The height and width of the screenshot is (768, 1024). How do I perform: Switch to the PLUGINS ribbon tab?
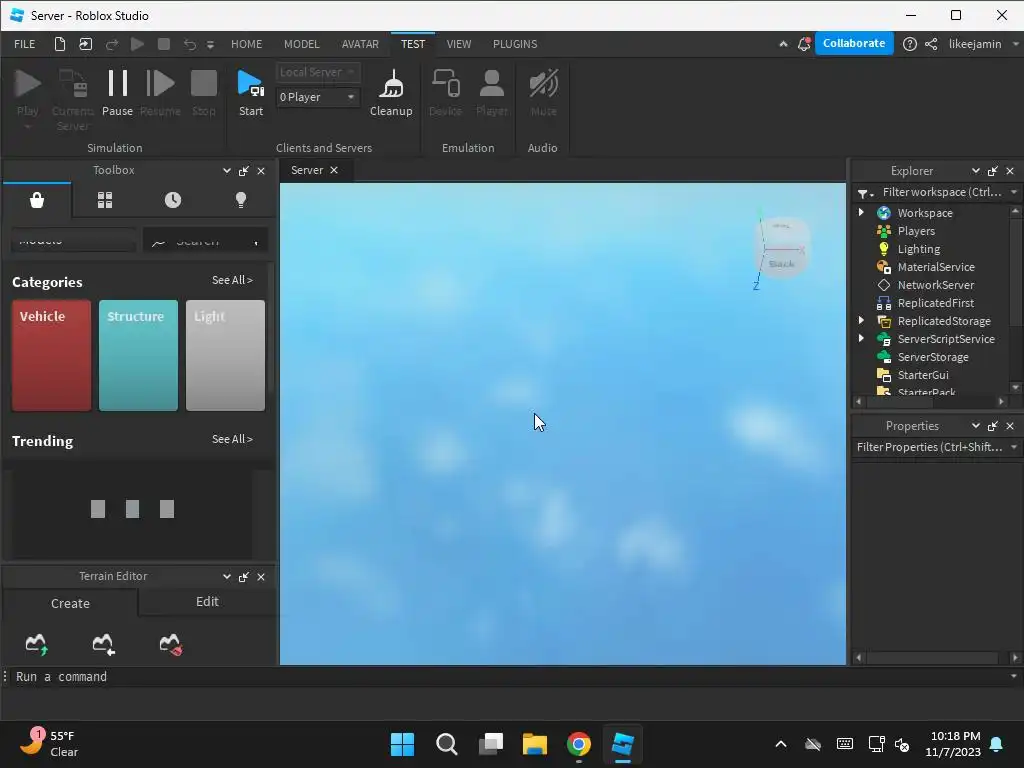pos(515,44)
